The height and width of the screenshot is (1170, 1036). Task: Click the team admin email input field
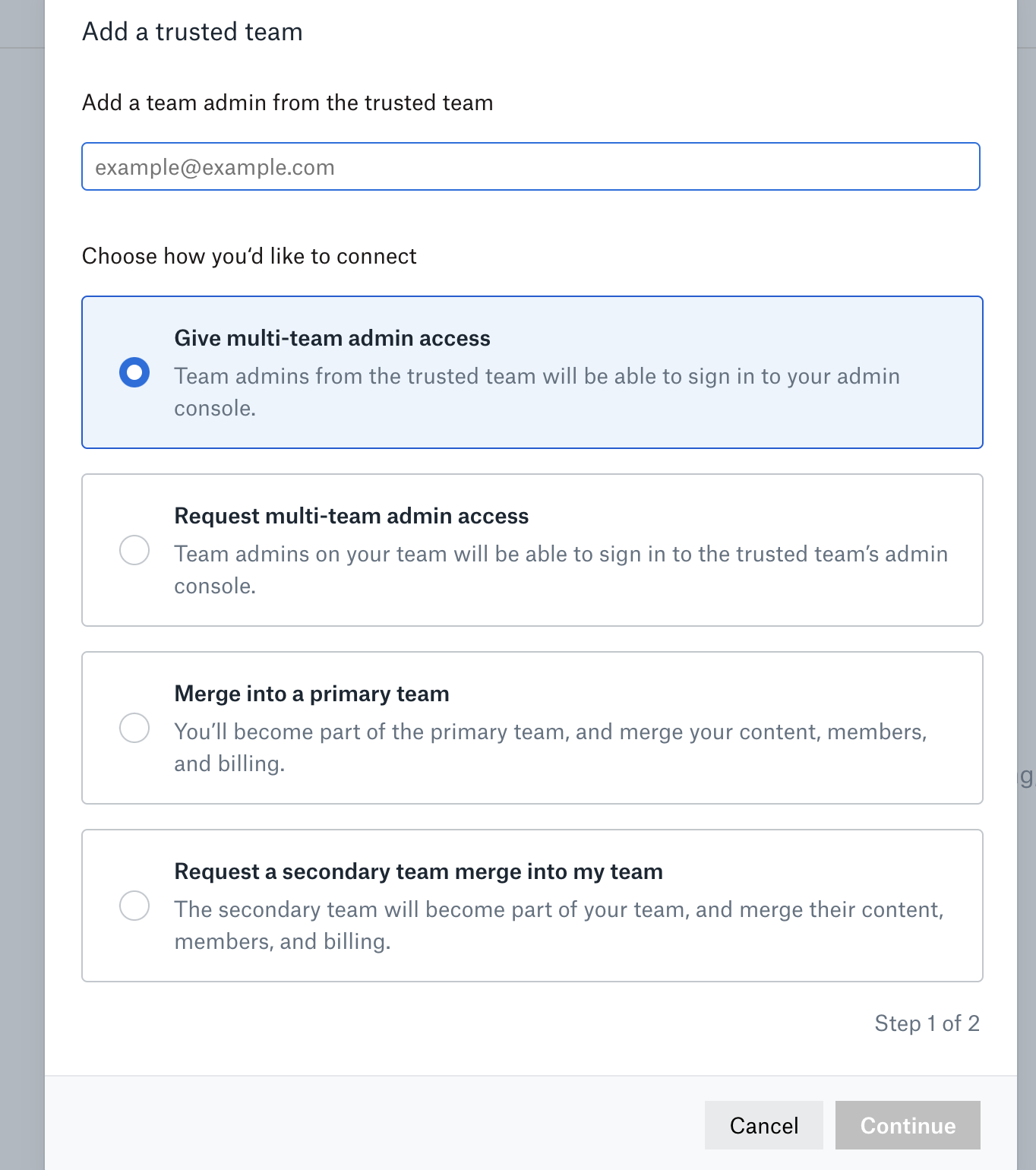point(530,167)
